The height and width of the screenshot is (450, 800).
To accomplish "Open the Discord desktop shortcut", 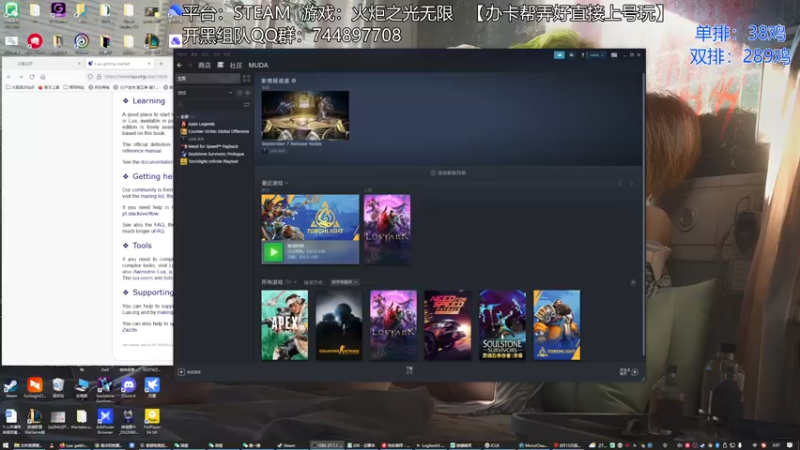I will tap(129, 388).
